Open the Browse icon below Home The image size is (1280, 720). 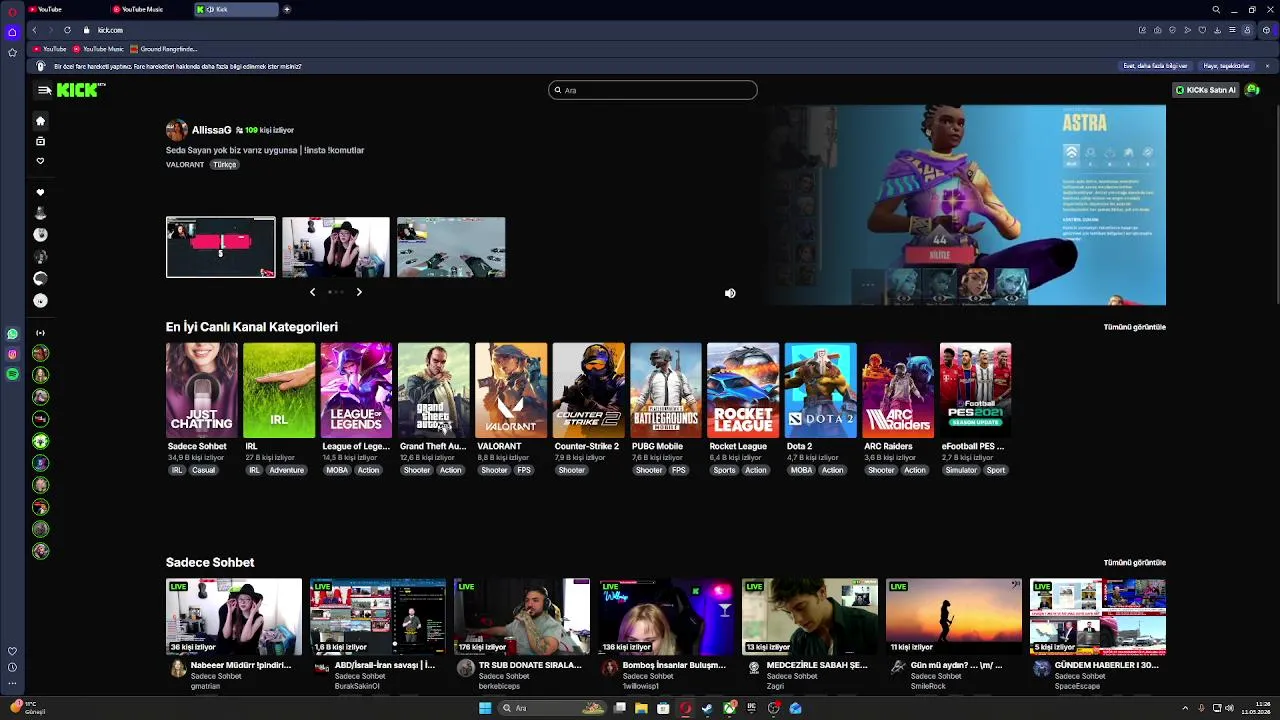point(40,141)
